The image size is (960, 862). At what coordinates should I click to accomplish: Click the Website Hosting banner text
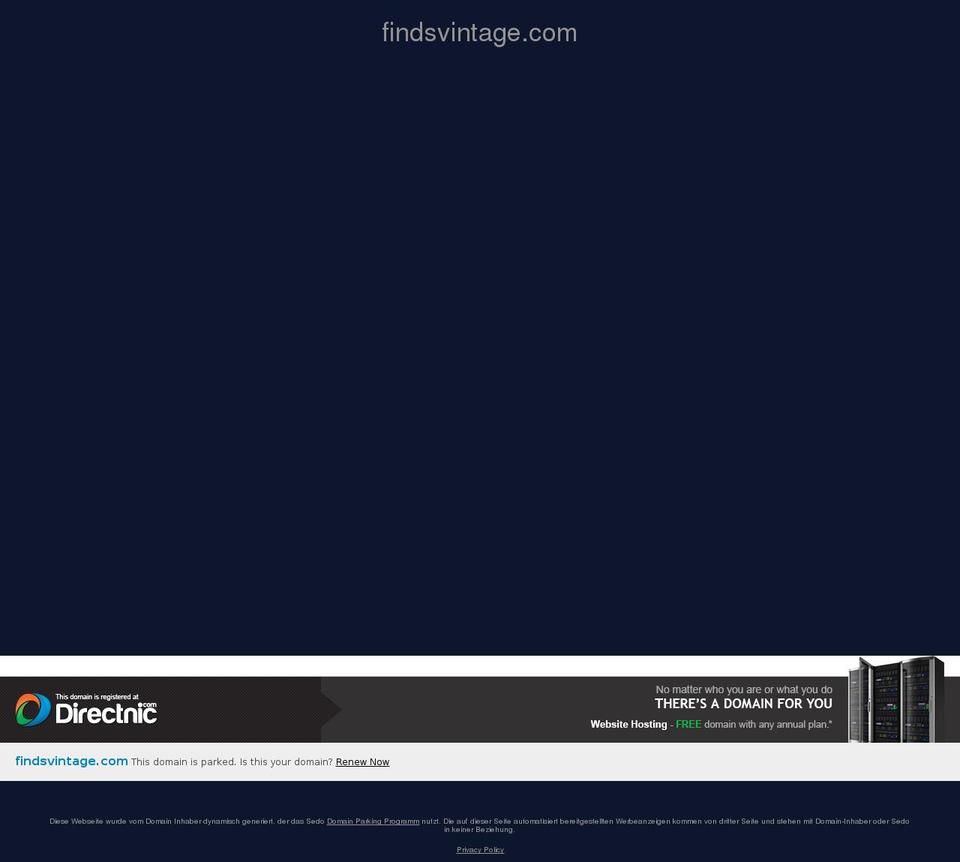point(711,724)
